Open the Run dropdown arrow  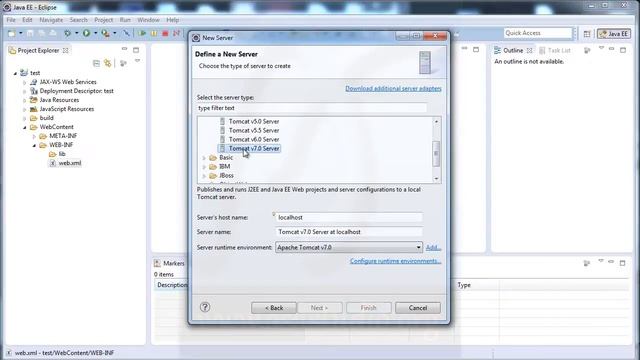96,33
